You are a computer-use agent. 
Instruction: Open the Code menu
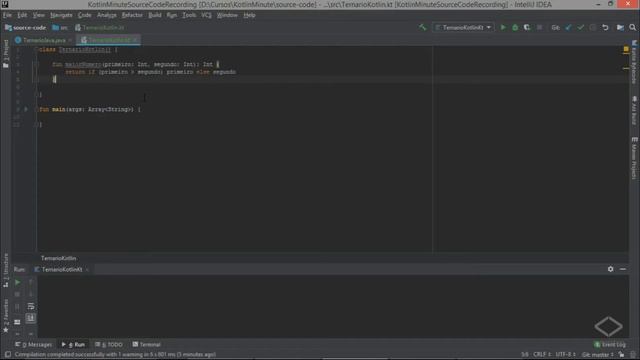tap(84, 15)
